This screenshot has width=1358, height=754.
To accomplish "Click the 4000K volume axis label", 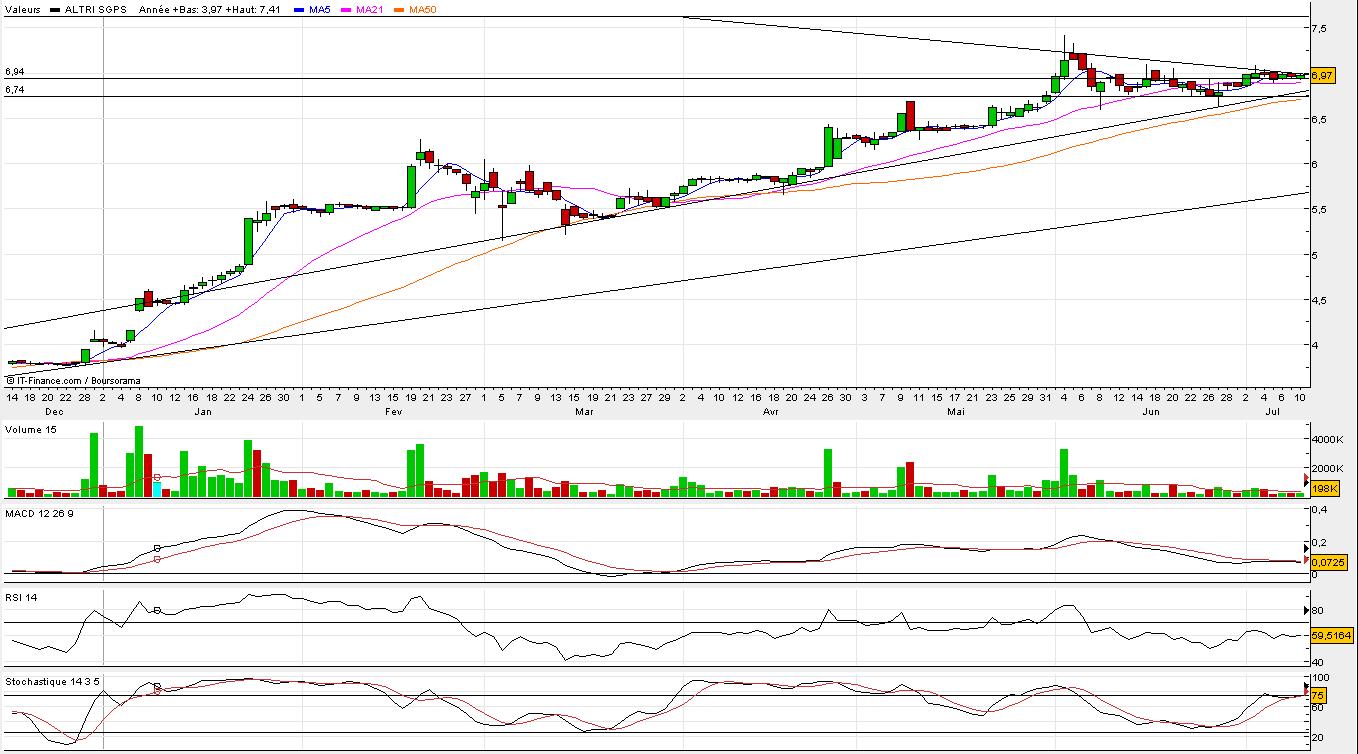I will pos(1326,439).
